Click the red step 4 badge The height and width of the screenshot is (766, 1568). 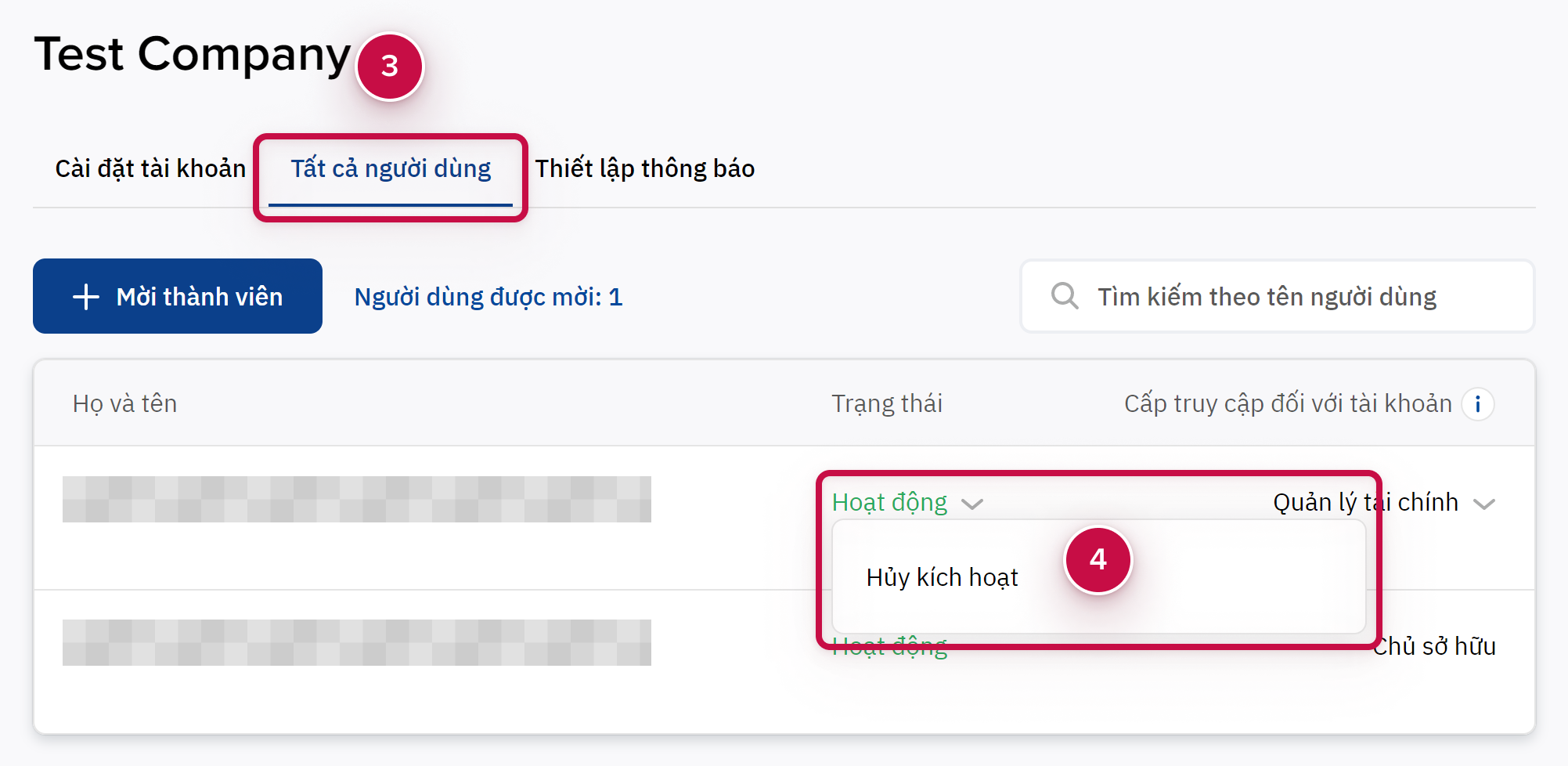point(1098,560)
